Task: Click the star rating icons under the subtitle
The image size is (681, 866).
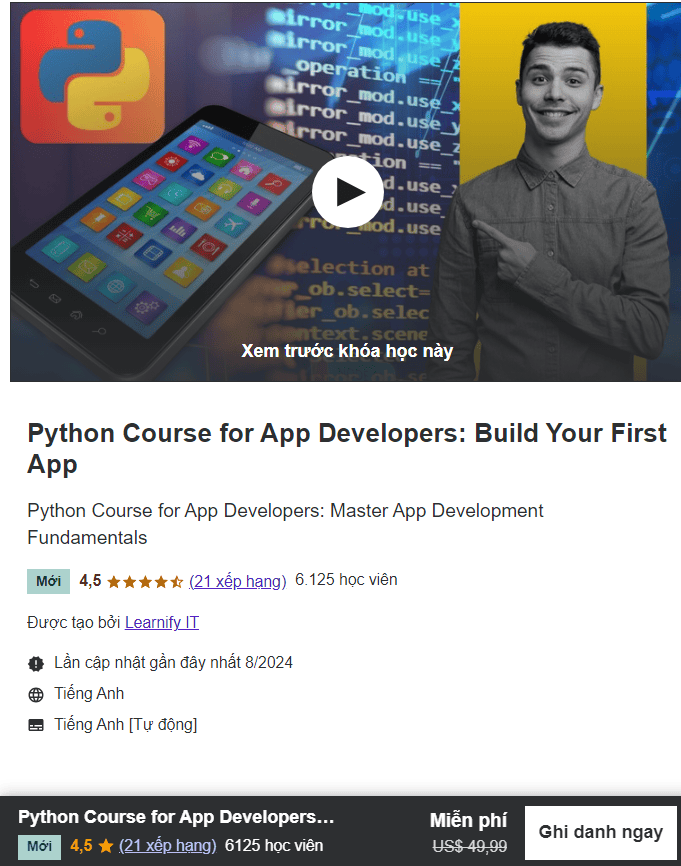Action: [145, 582]
